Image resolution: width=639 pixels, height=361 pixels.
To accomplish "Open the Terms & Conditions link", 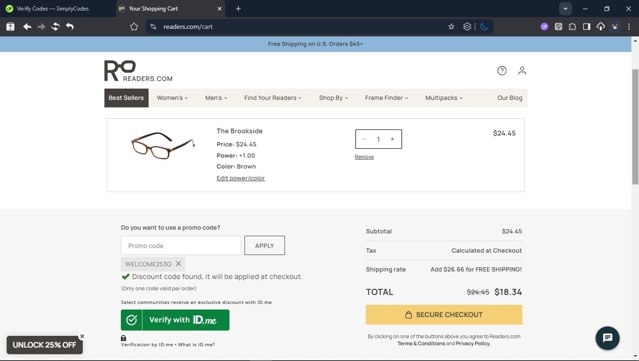I will click(x=421, y=343).
